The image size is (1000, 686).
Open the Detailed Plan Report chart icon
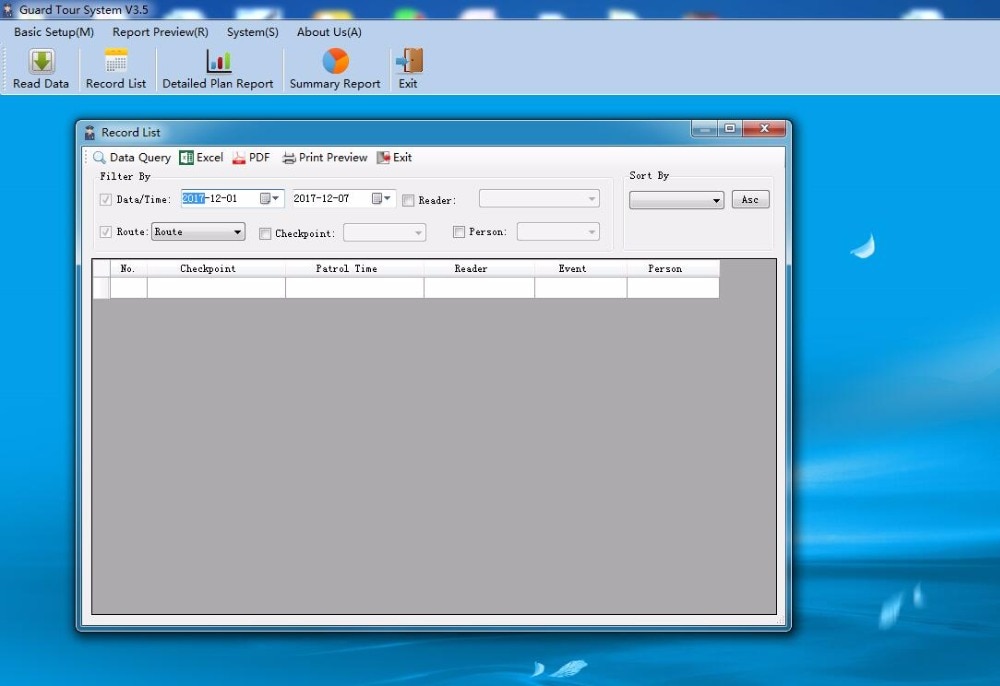219,62
